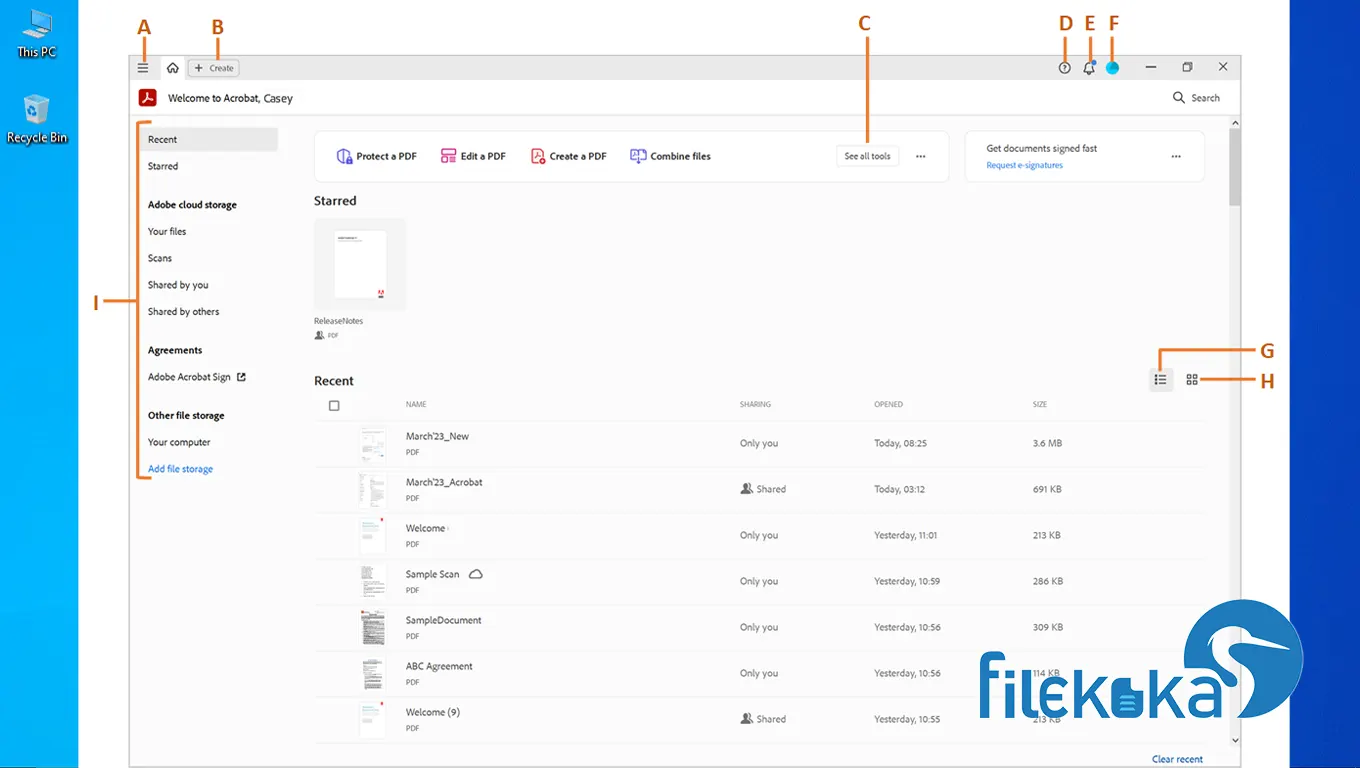Click the March'23_New file thumbnail
This screenshot has height=768, width=1360.
(373, 444)
